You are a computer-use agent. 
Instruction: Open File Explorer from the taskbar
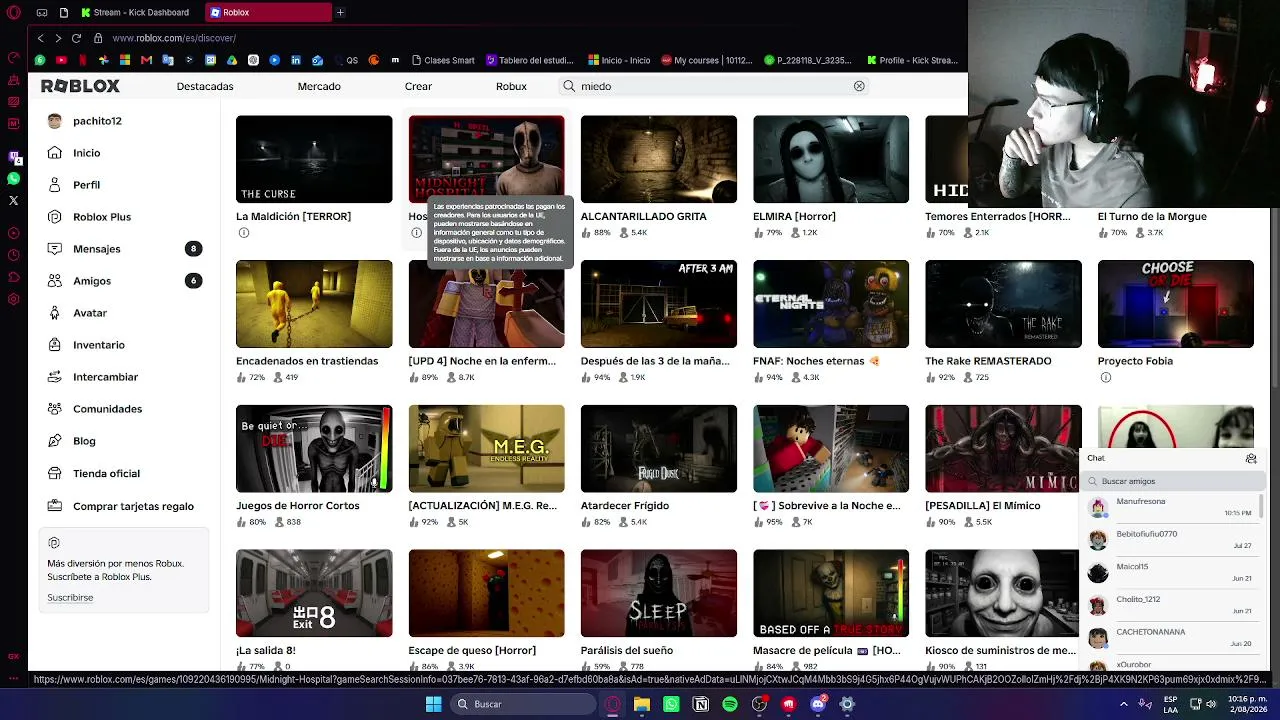click(642, 704)
